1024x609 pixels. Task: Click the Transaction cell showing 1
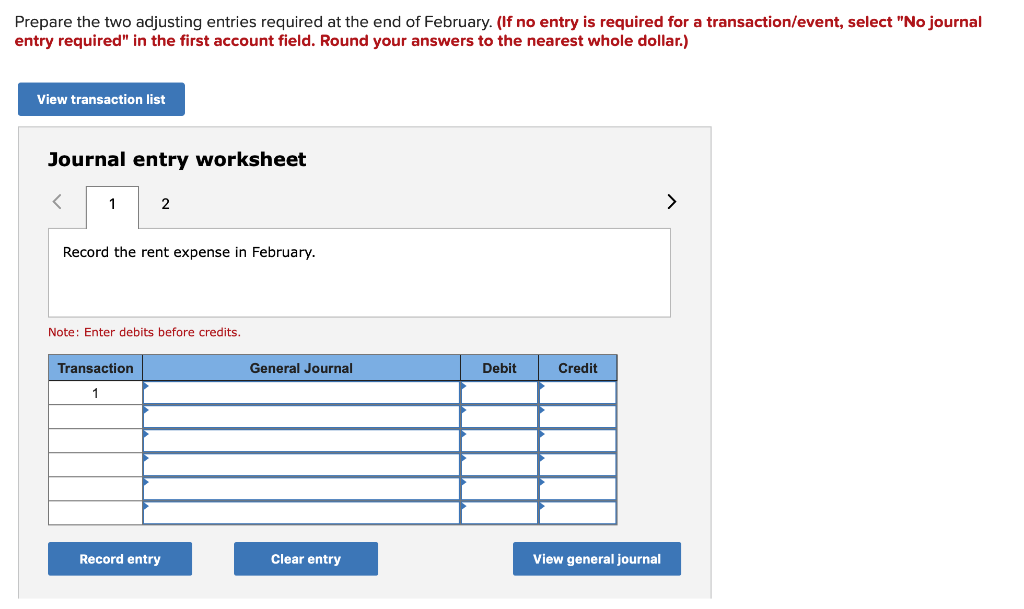click(95, 392)
